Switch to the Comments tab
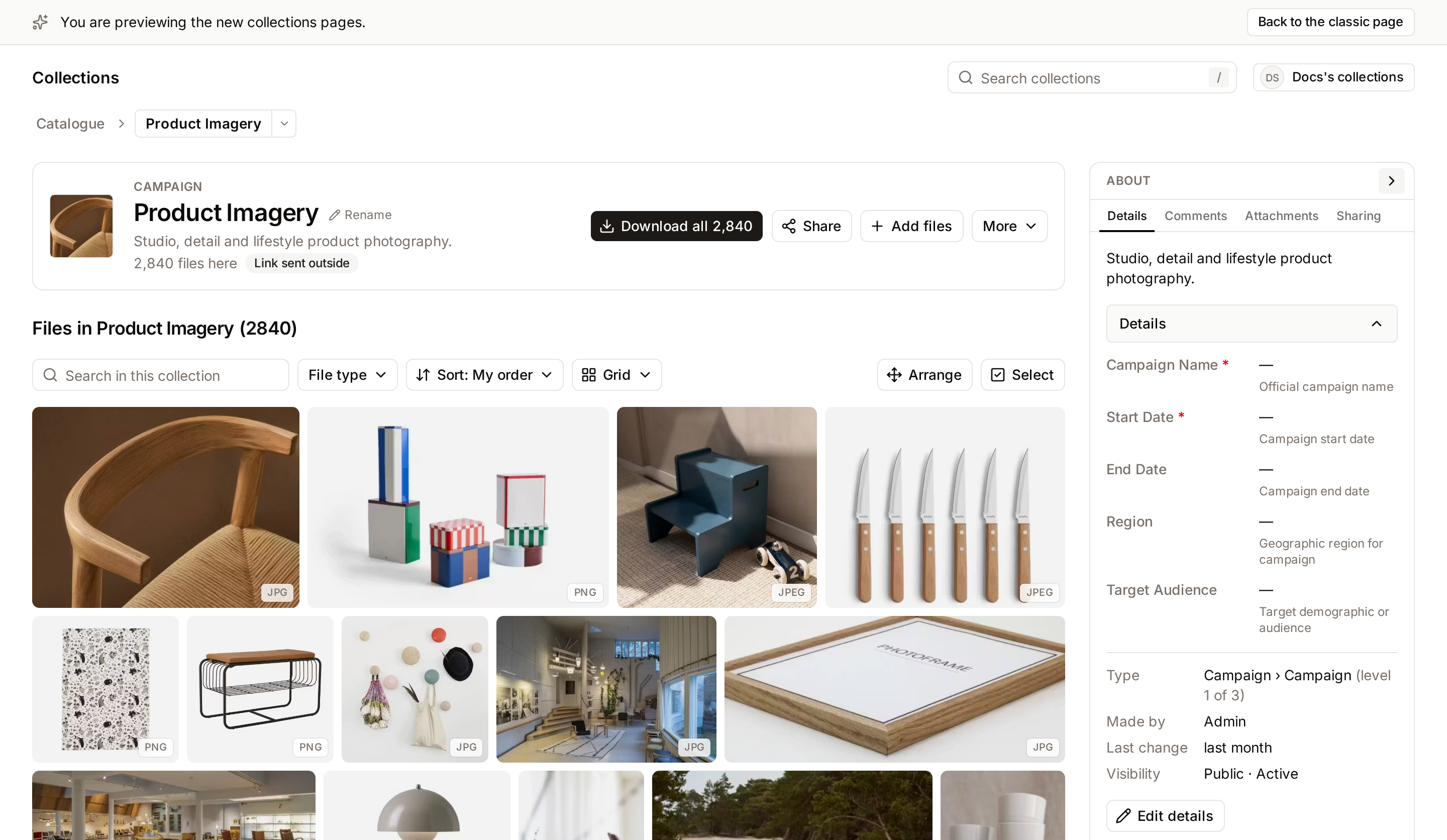The image size is (1447, 840). [1195, 216]
